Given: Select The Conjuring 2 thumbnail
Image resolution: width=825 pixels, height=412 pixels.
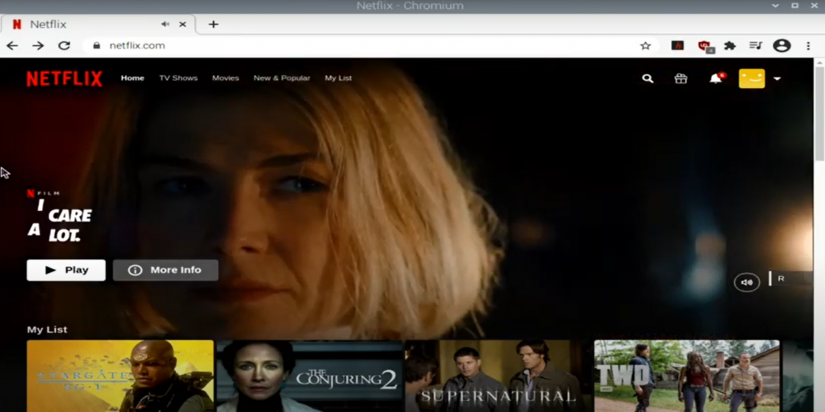Looking at the screenshot, I should point(309,376).
